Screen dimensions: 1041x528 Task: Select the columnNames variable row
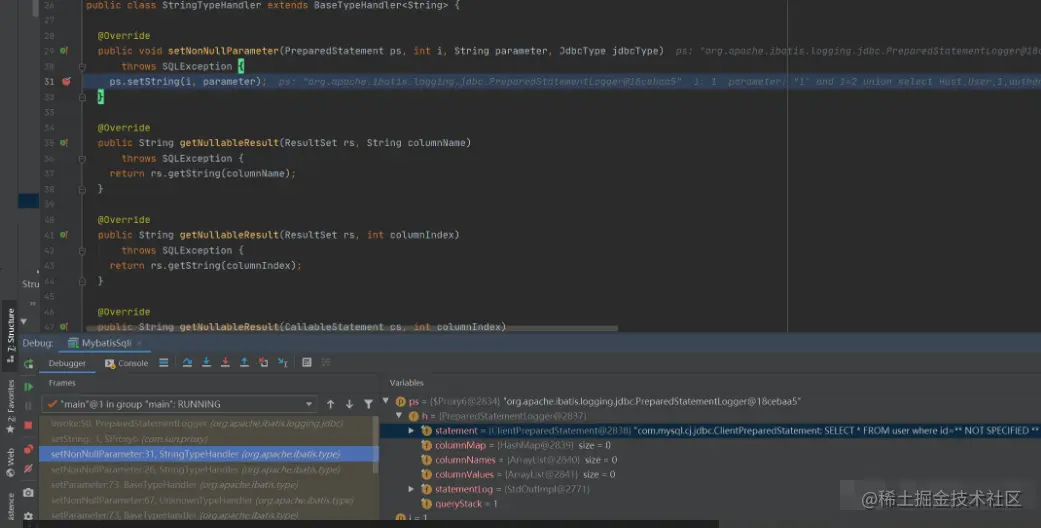coord(710,460)
